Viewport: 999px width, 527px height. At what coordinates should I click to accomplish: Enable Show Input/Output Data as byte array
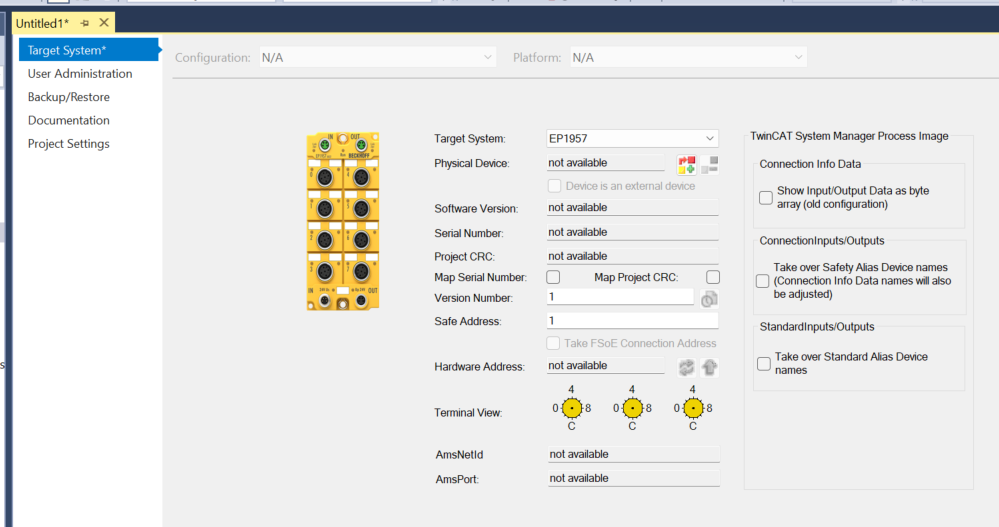(766, 198)
